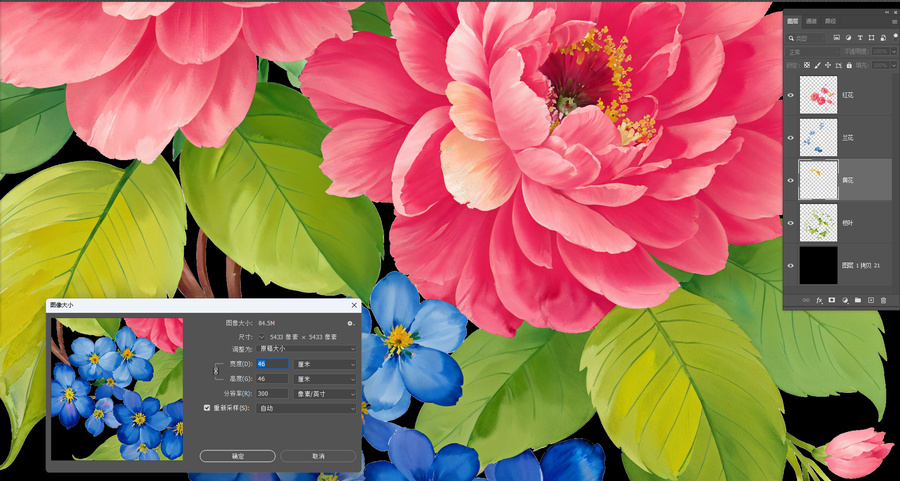Open the height unit 厘米 dropdown
The width and height of the screenshot is (900, 481).
[x=325, y=379]
